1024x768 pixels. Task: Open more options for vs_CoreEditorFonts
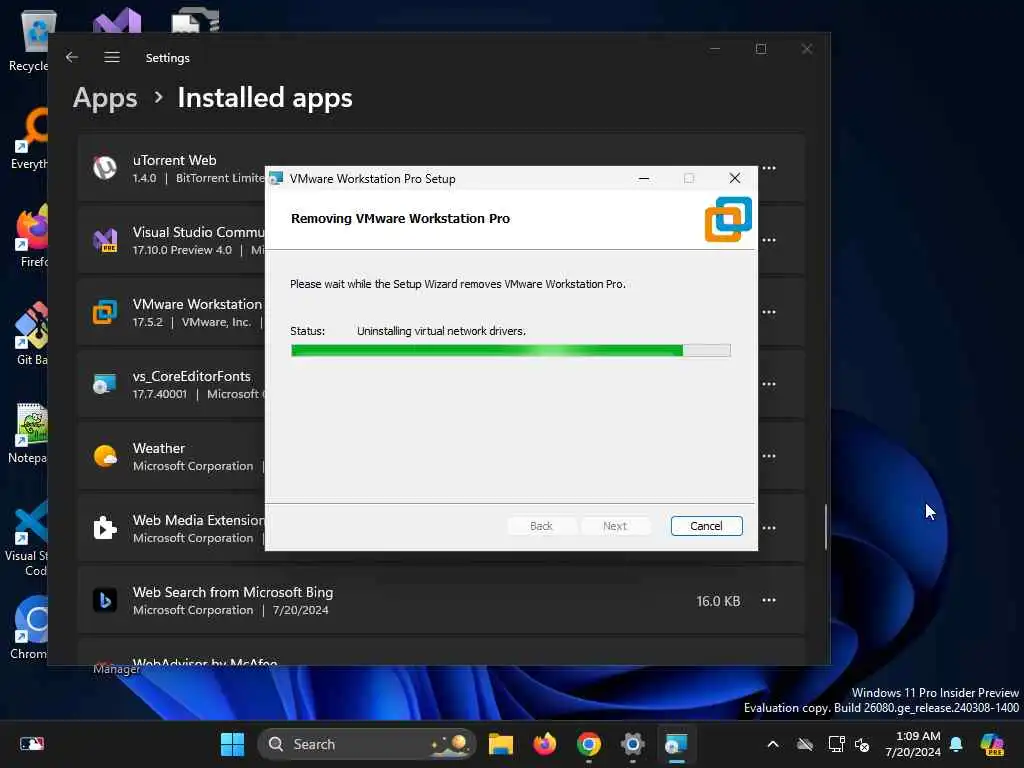769,384
